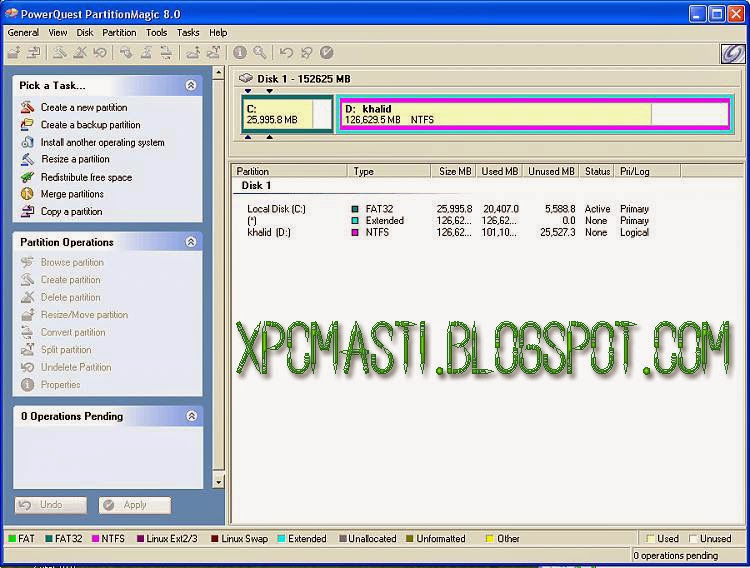Viewport: 750px width, 568px height.
Task: Collapse the Operations Pending panel
Action: 191,416
